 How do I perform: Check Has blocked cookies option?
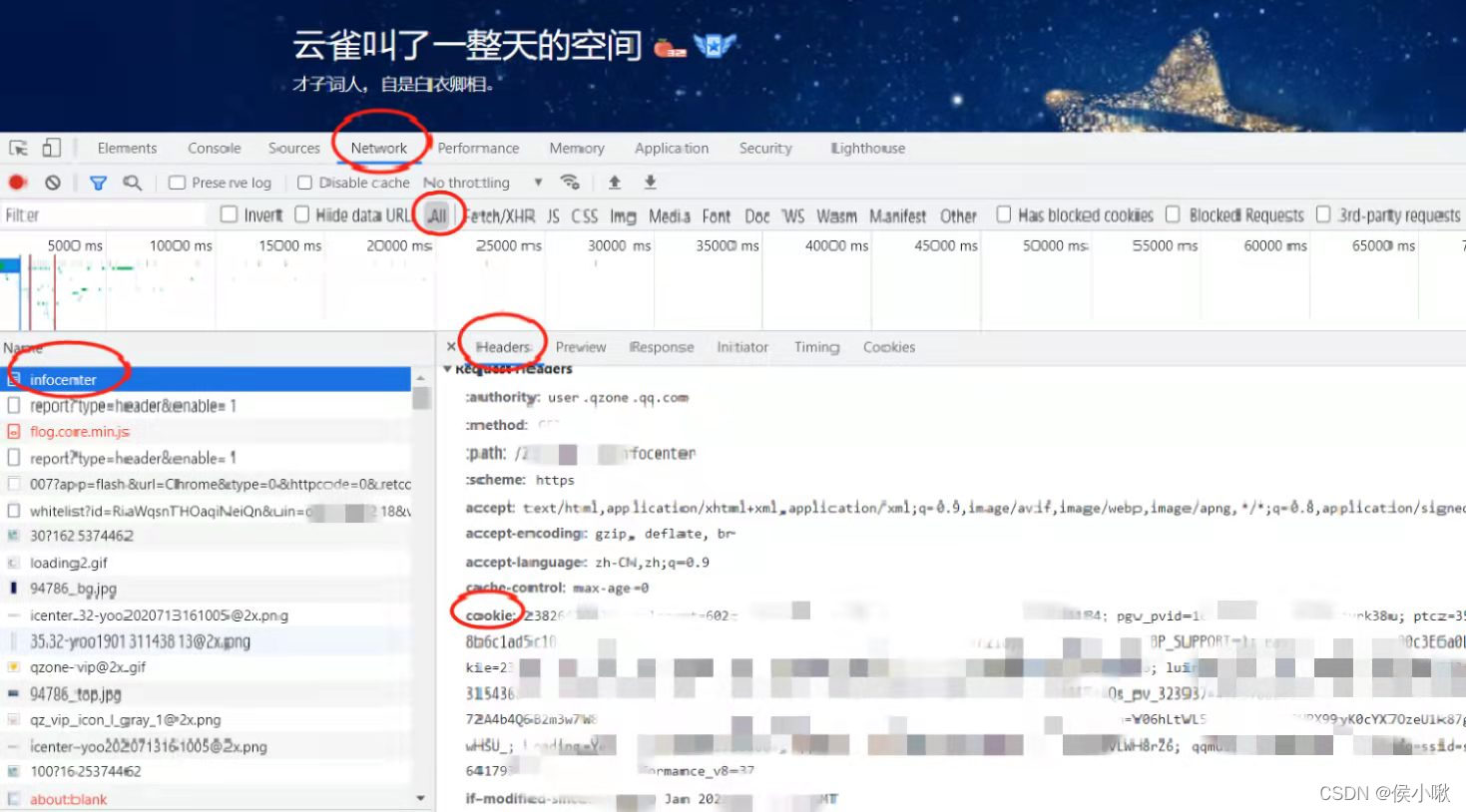1004,214
